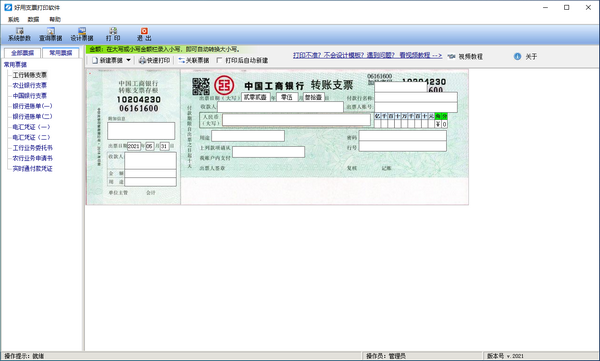Image resolution: width=600 pixels, height=361 pixels.
Task: Open the 视频教程 video tutorial
Action: (x=465, y=57)
